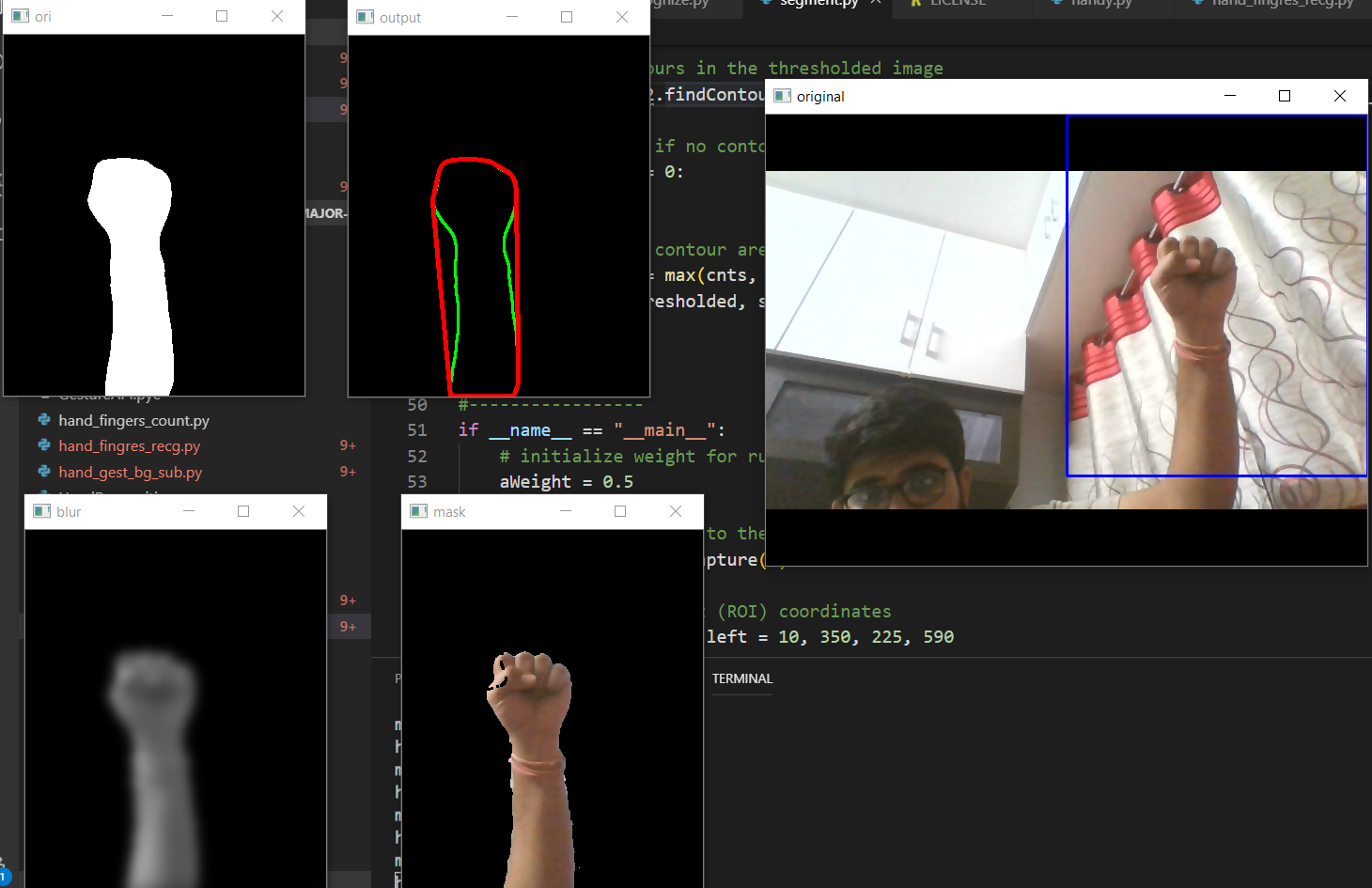
Task: Minimize the output window
Action: [512, 17]
